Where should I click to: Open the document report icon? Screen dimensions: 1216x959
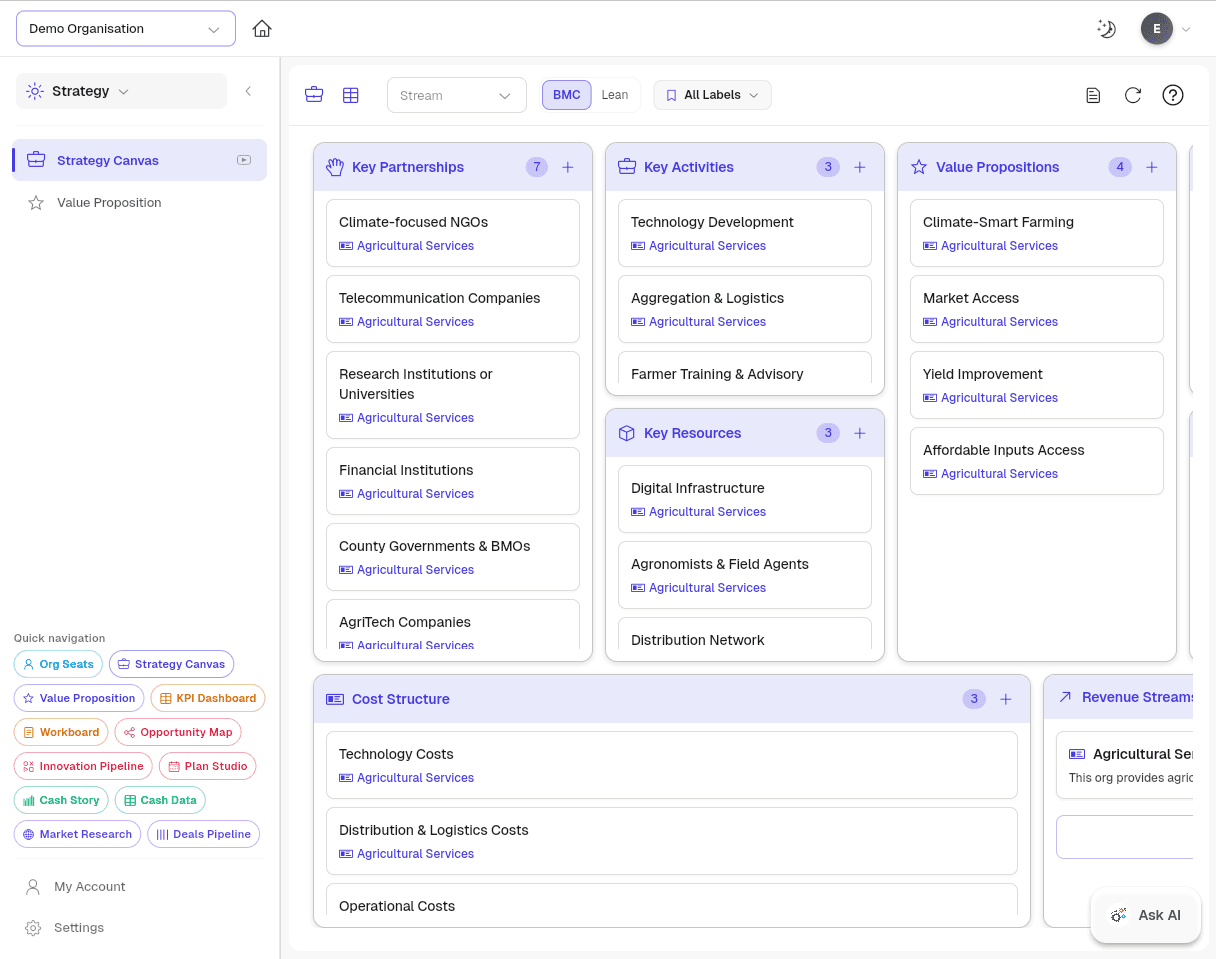(1093, 95)
